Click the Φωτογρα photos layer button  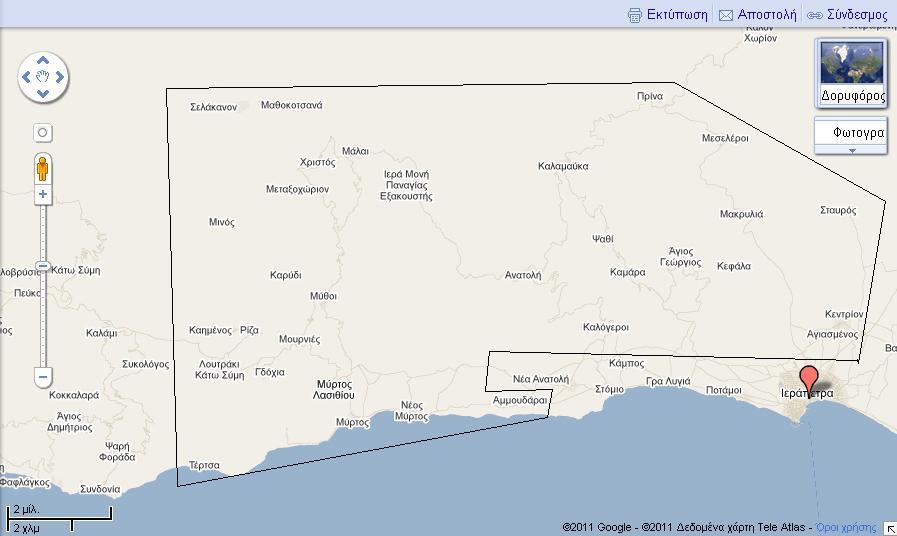tap(851, 133)
